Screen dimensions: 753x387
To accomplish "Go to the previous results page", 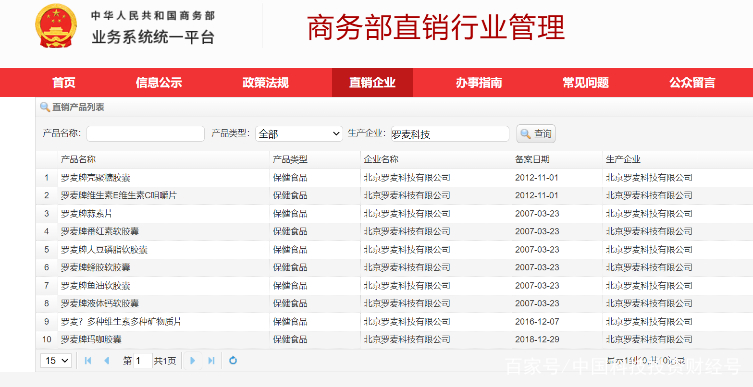I will click(x=107, y=361).
